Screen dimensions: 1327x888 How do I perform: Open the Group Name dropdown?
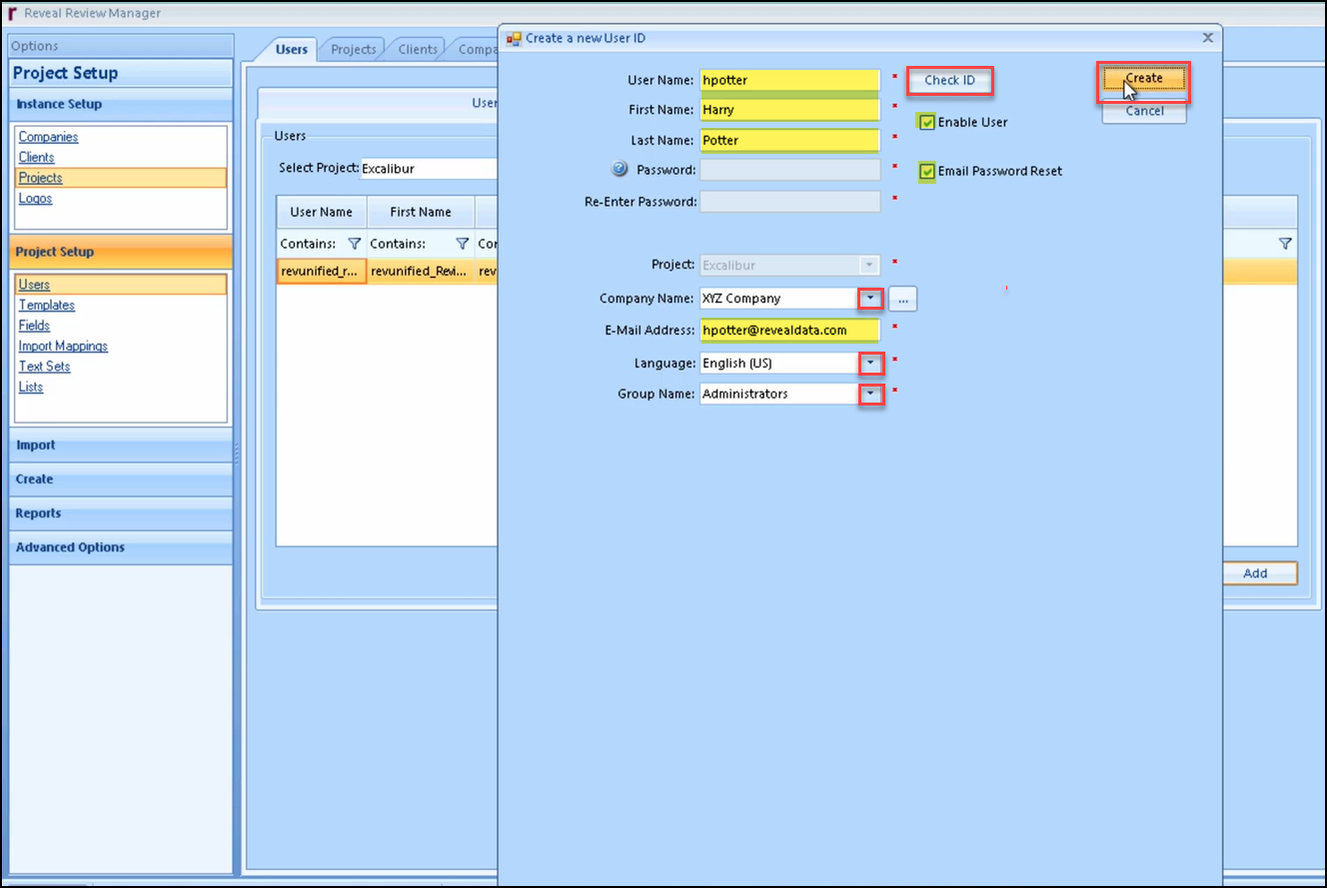[870, 394]
